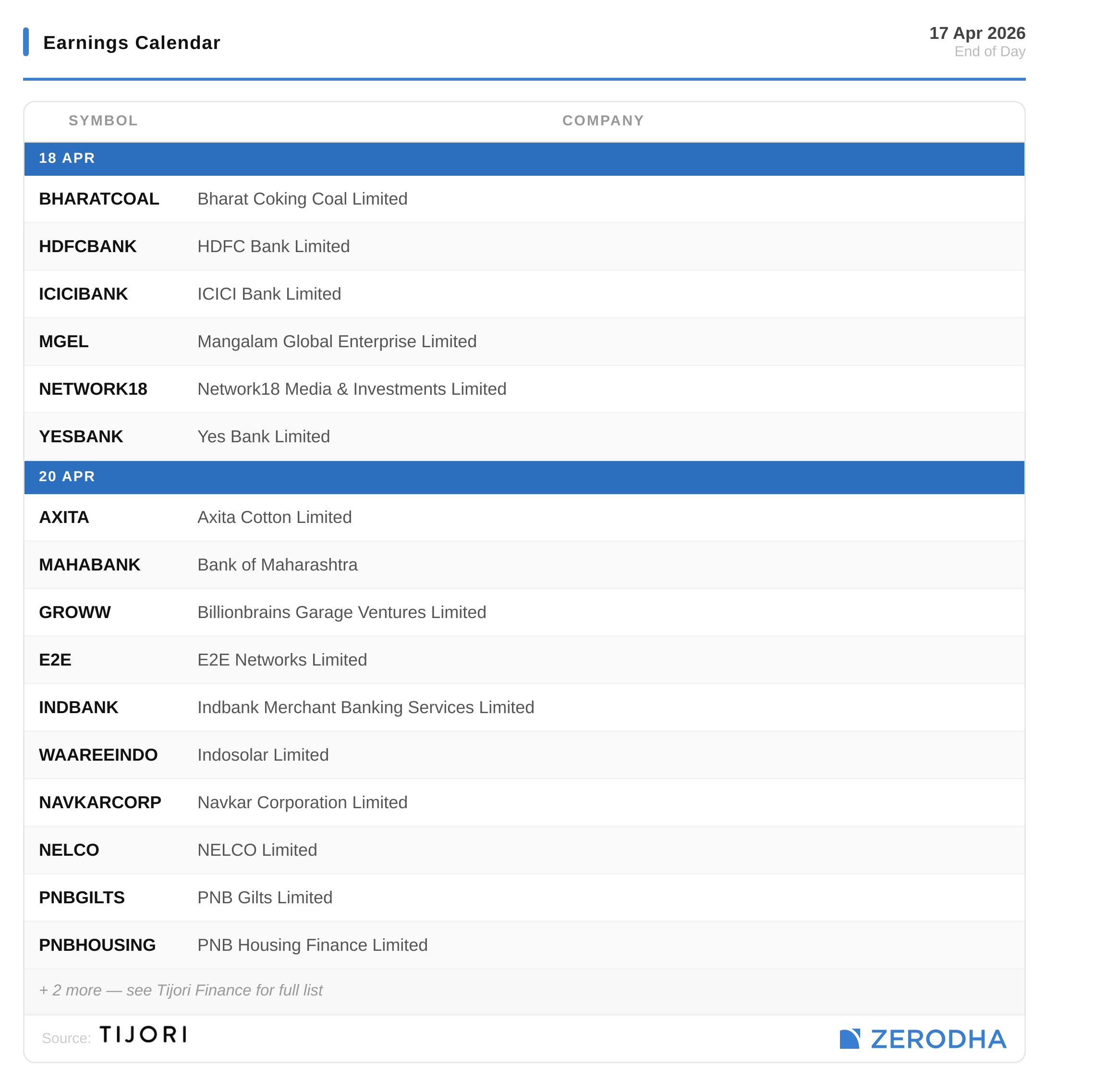This screenshot has height=1092, width=1095.
Task: Click the GROWW symbol
Action: [x=75, y=612]
